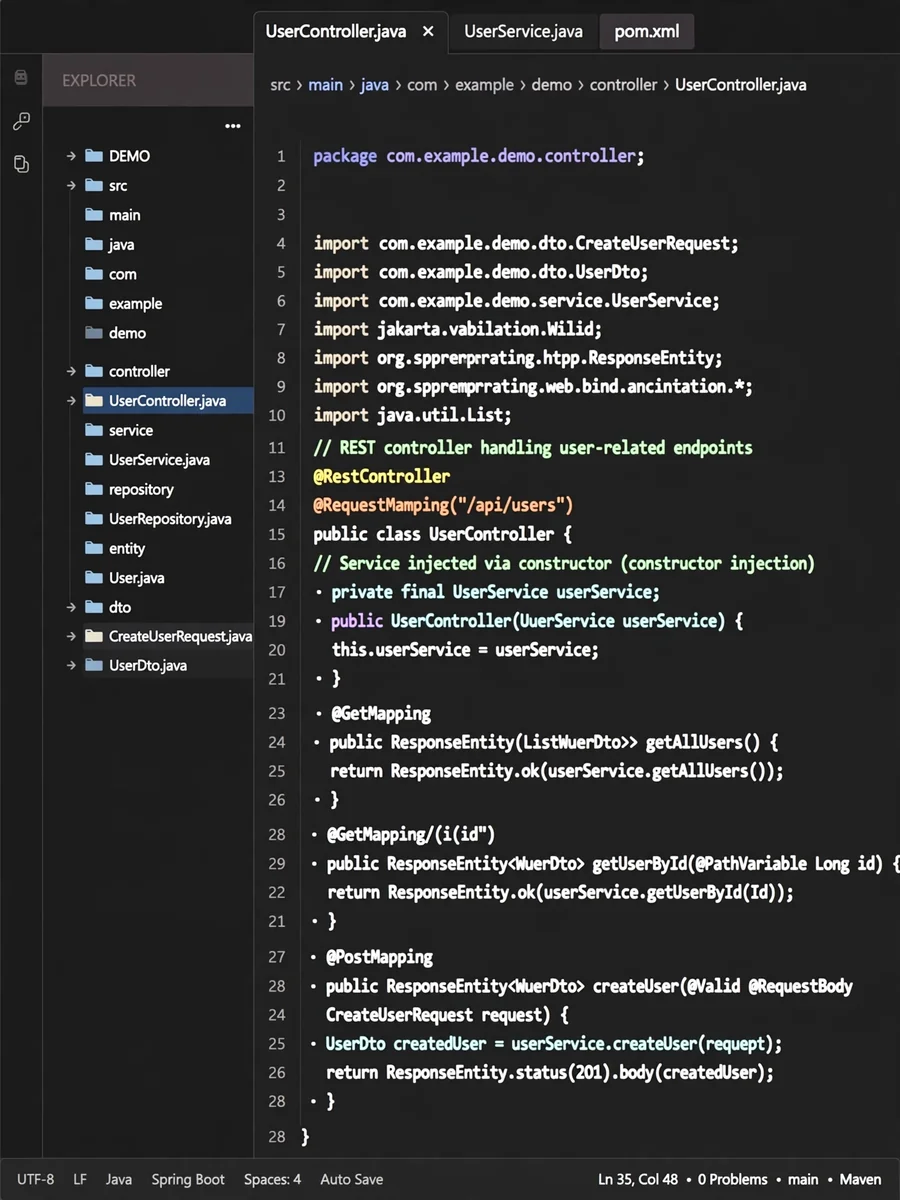Click the Ln 35, Col 48 cursor position
Viewport: 900px width, 1200px height.
coord(639,1179)
